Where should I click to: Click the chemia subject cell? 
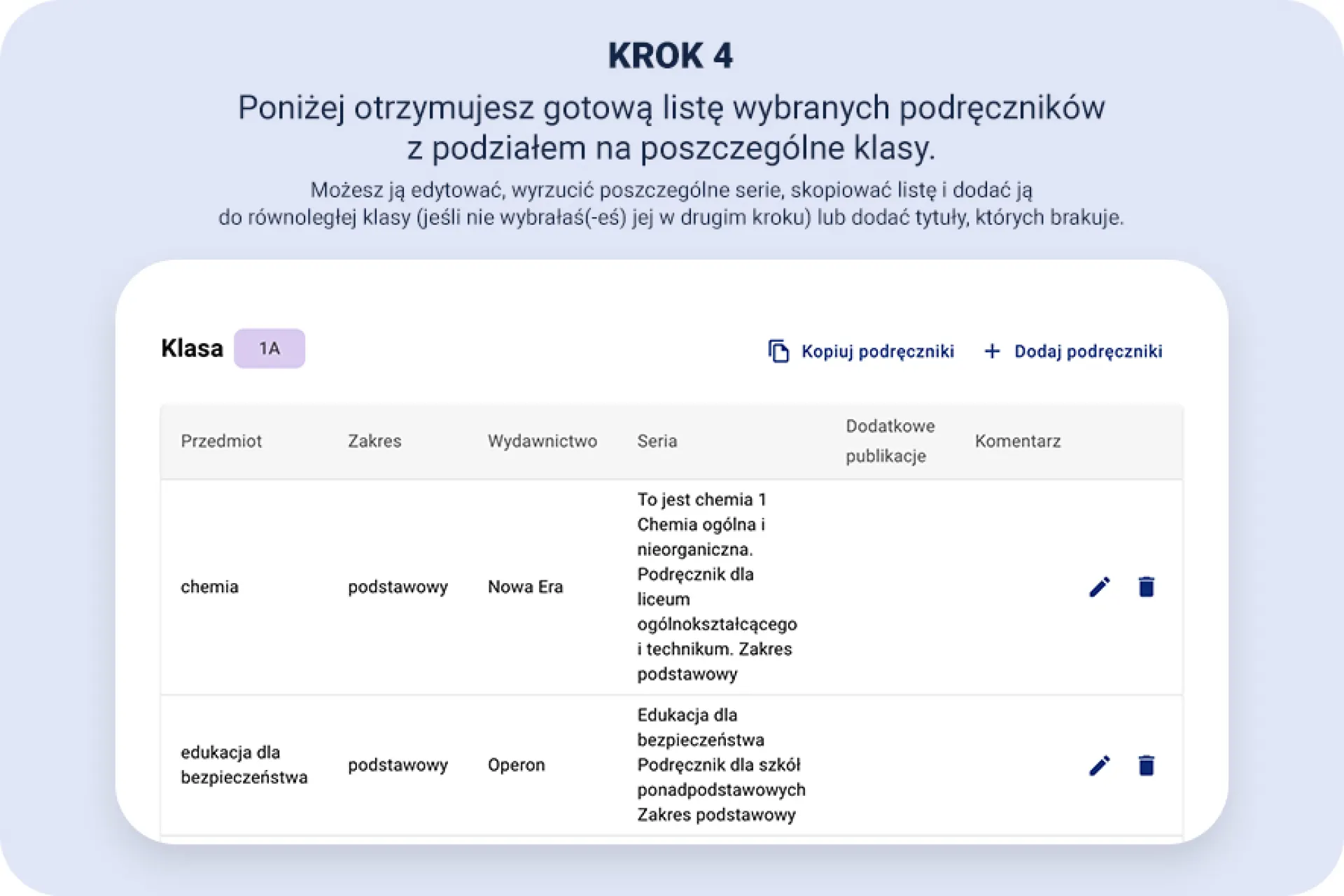point(209,587)
